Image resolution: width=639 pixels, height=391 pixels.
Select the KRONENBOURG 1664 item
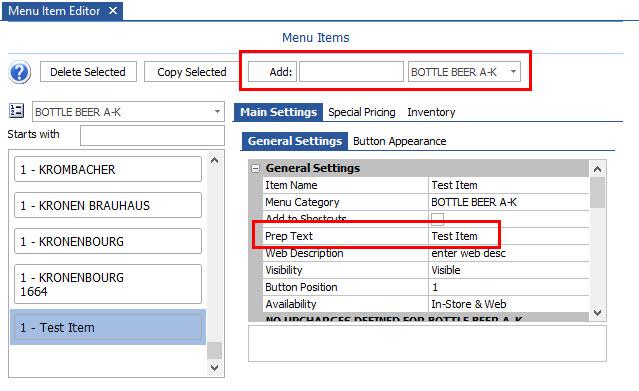tap(108, 284)
